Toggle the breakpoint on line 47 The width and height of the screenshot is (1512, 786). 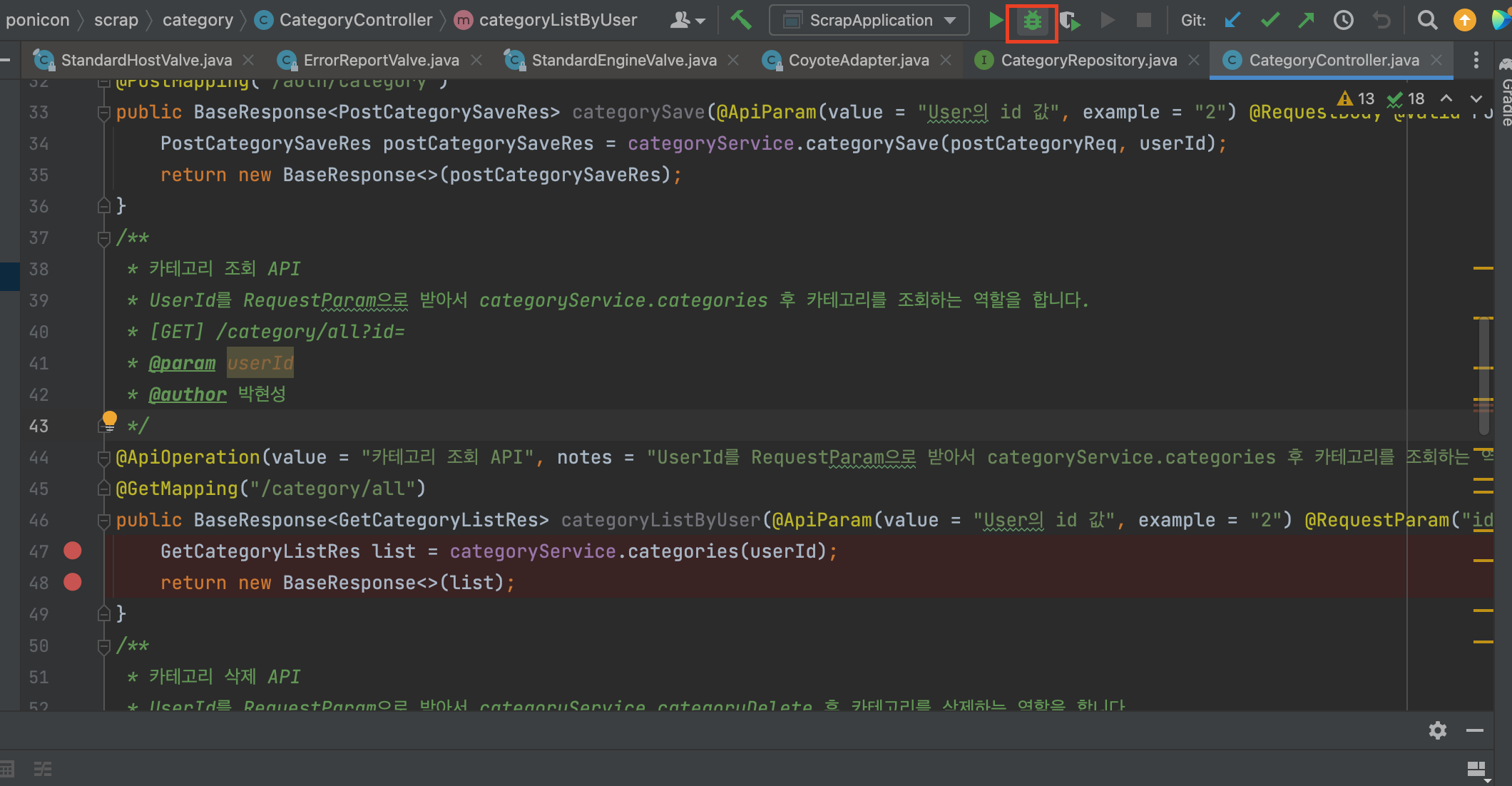click(73, 551)
